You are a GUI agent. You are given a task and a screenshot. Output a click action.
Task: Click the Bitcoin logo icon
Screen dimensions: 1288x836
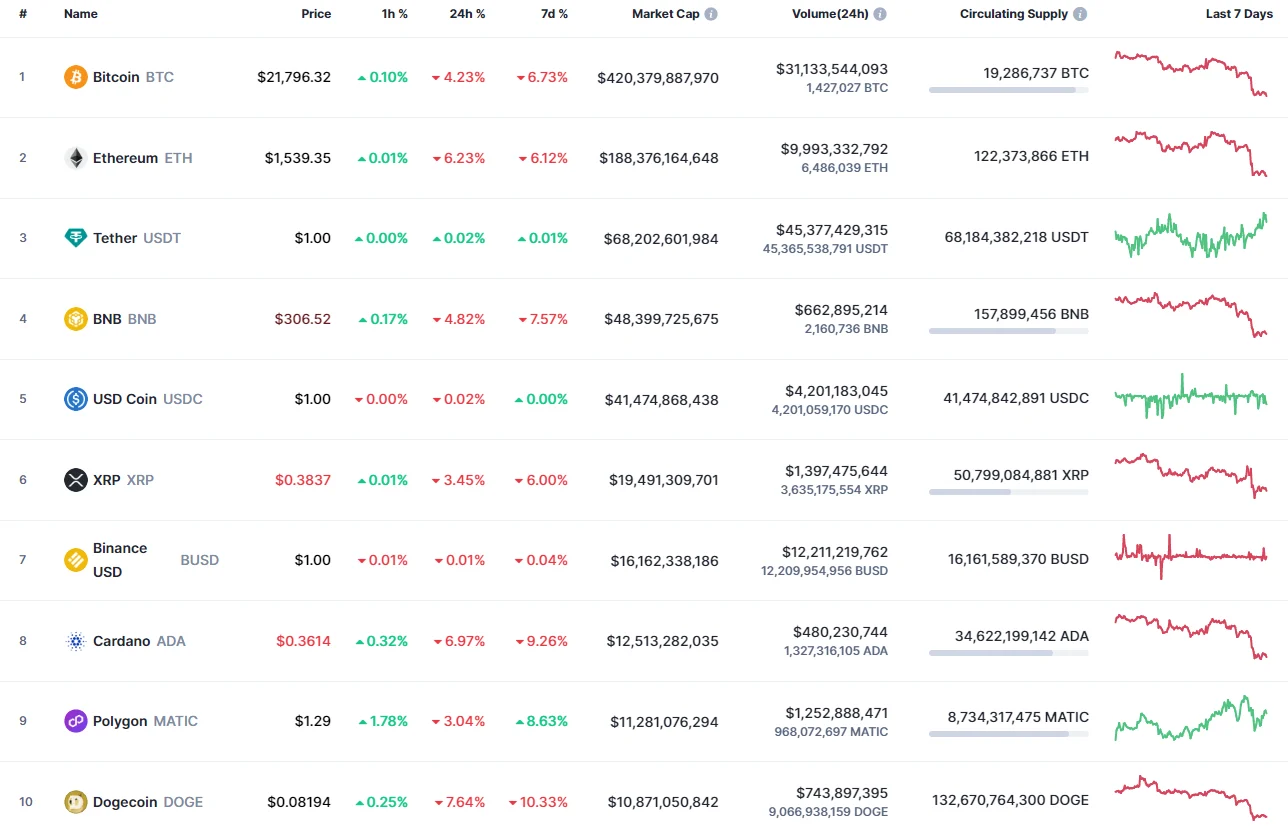pyautogui.click(x=75, y=76)
